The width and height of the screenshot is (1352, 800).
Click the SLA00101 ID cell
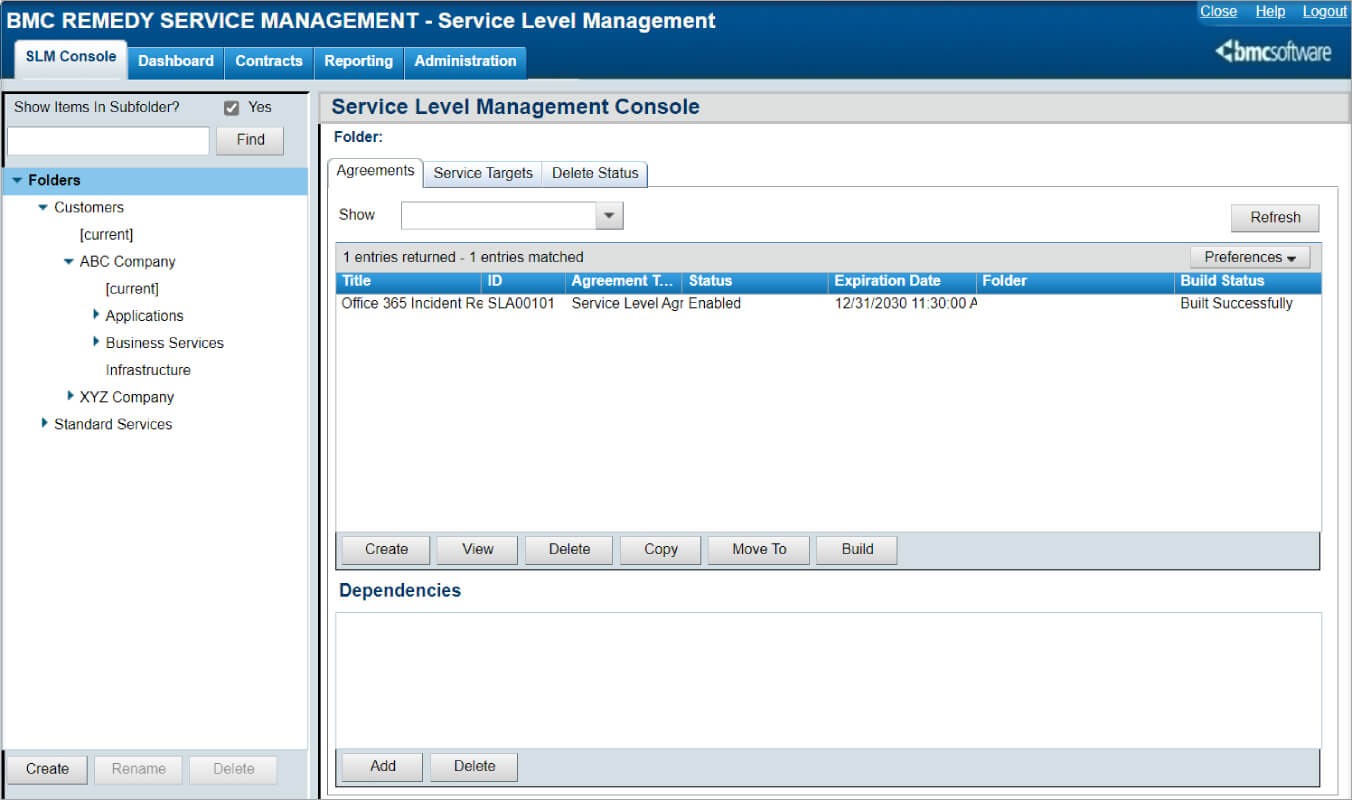tap(521, 303)
